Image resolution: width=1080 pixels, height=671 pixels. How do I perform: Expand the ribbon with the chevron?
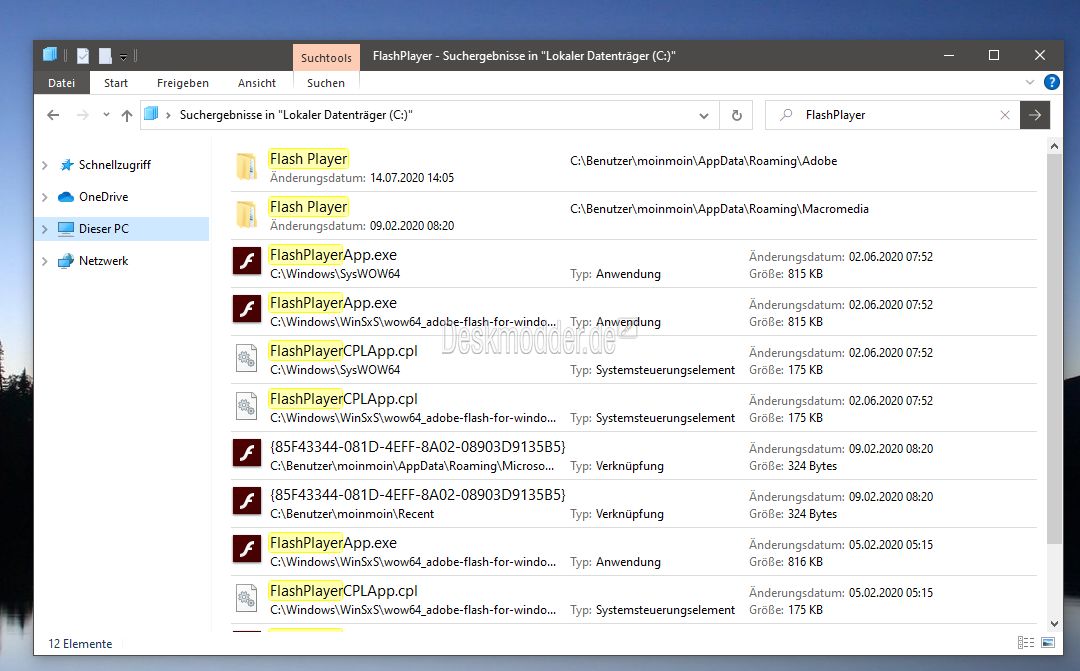[1030, 82]
